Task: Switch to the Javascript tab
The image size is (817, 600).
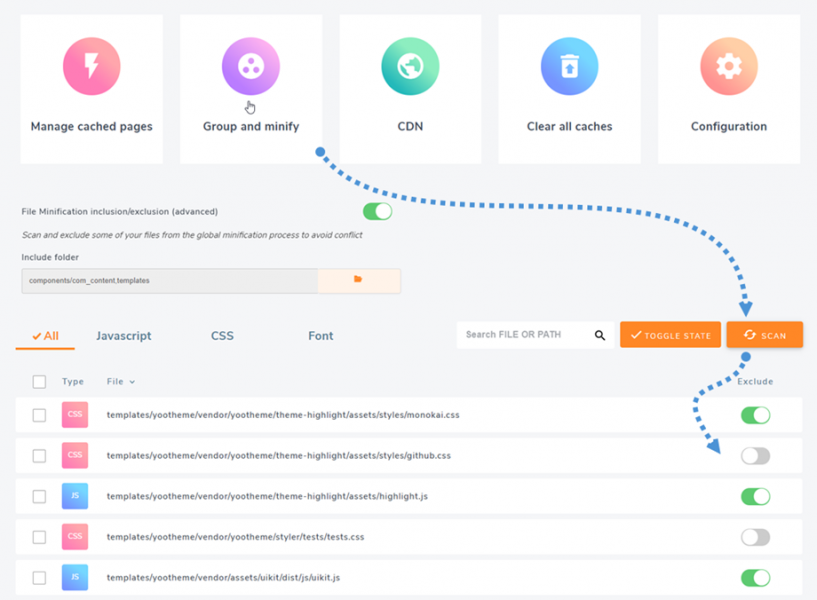Action: pos(124,336)
